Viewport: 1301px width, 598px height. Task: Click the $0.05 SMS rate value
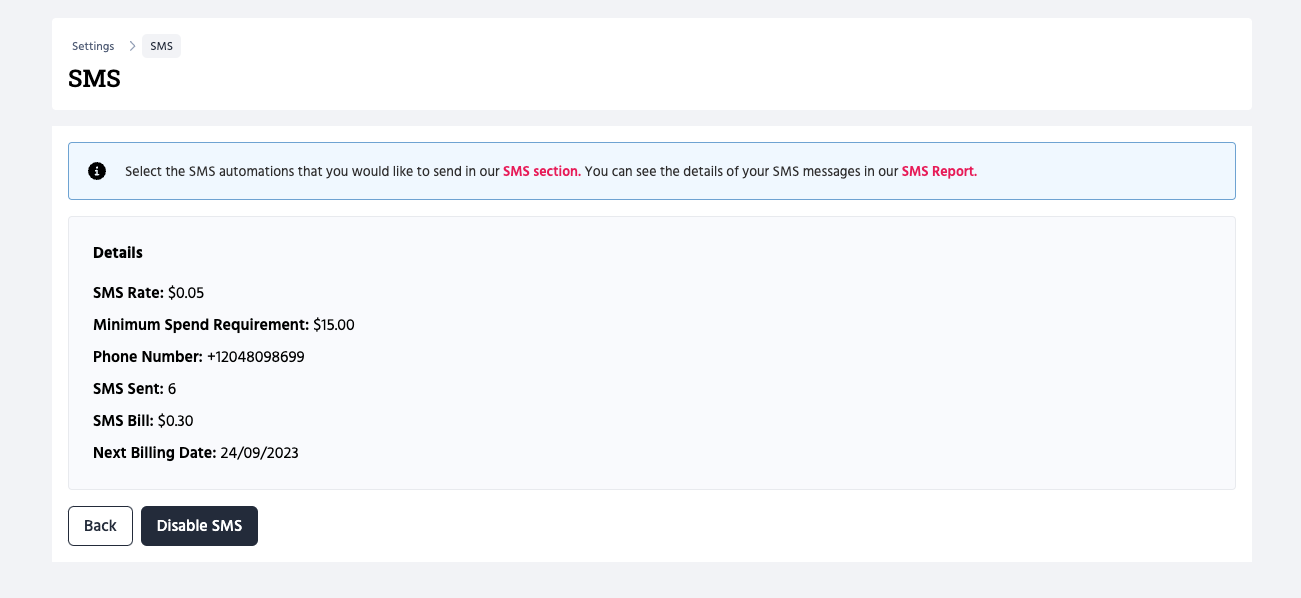click(x=186, y=293)
